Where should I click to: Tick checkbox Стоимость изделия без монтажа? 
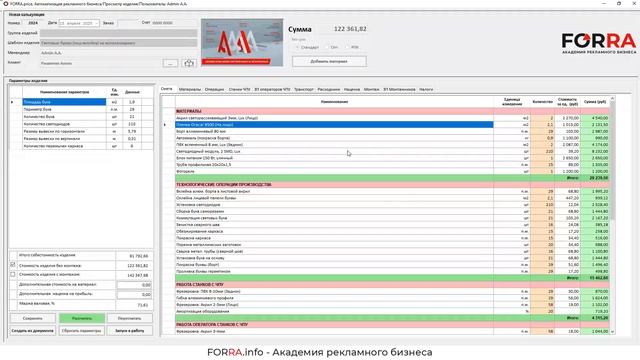tap(13, 265)
